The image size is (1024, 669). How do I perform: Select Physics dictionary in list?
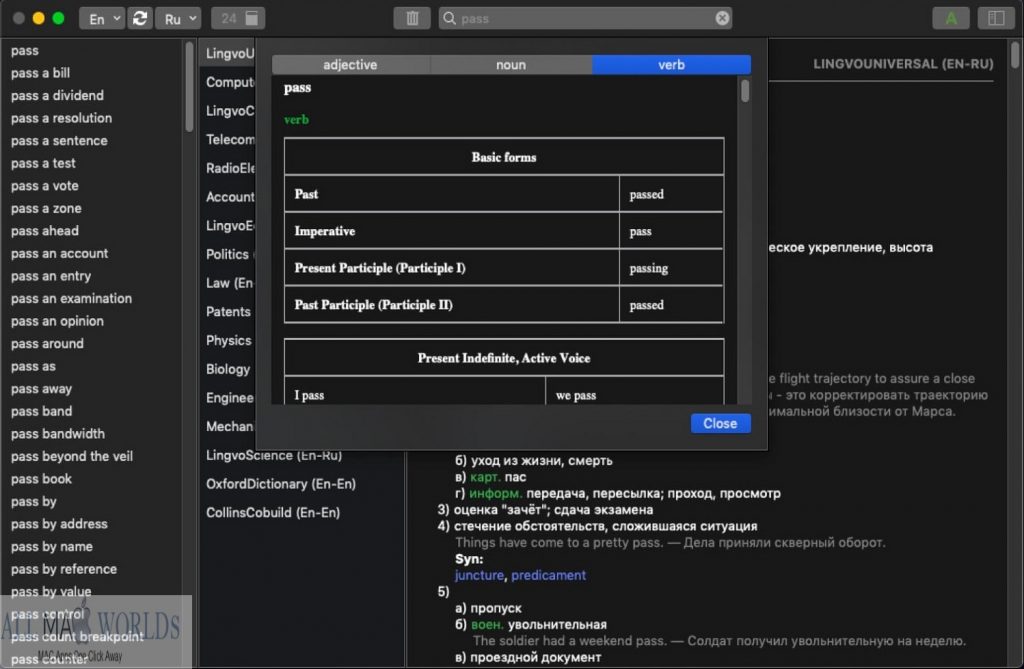point(229,340)
